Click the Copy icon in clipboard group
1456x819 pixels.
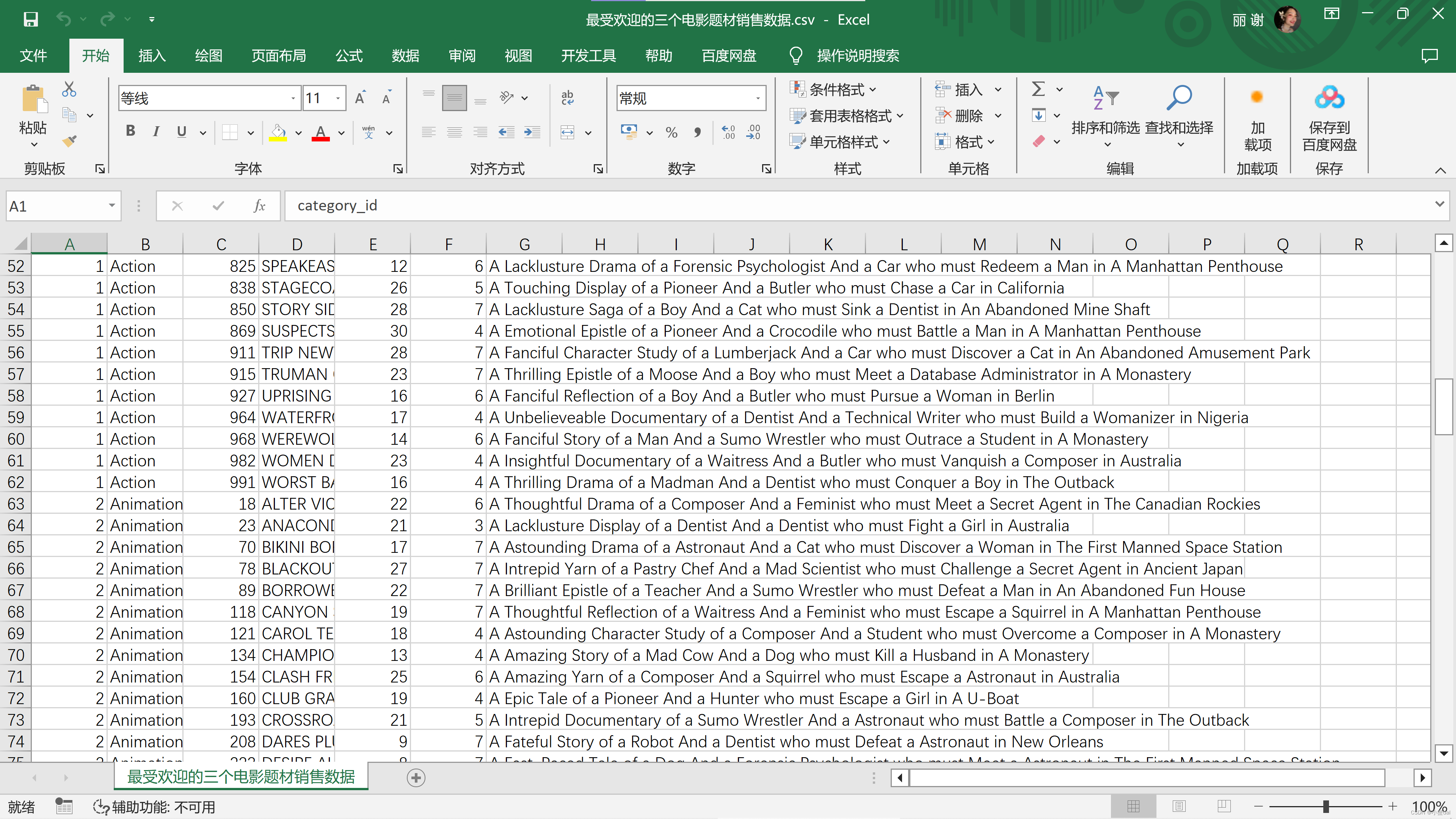pyautogui.click(x=69, y=115)
